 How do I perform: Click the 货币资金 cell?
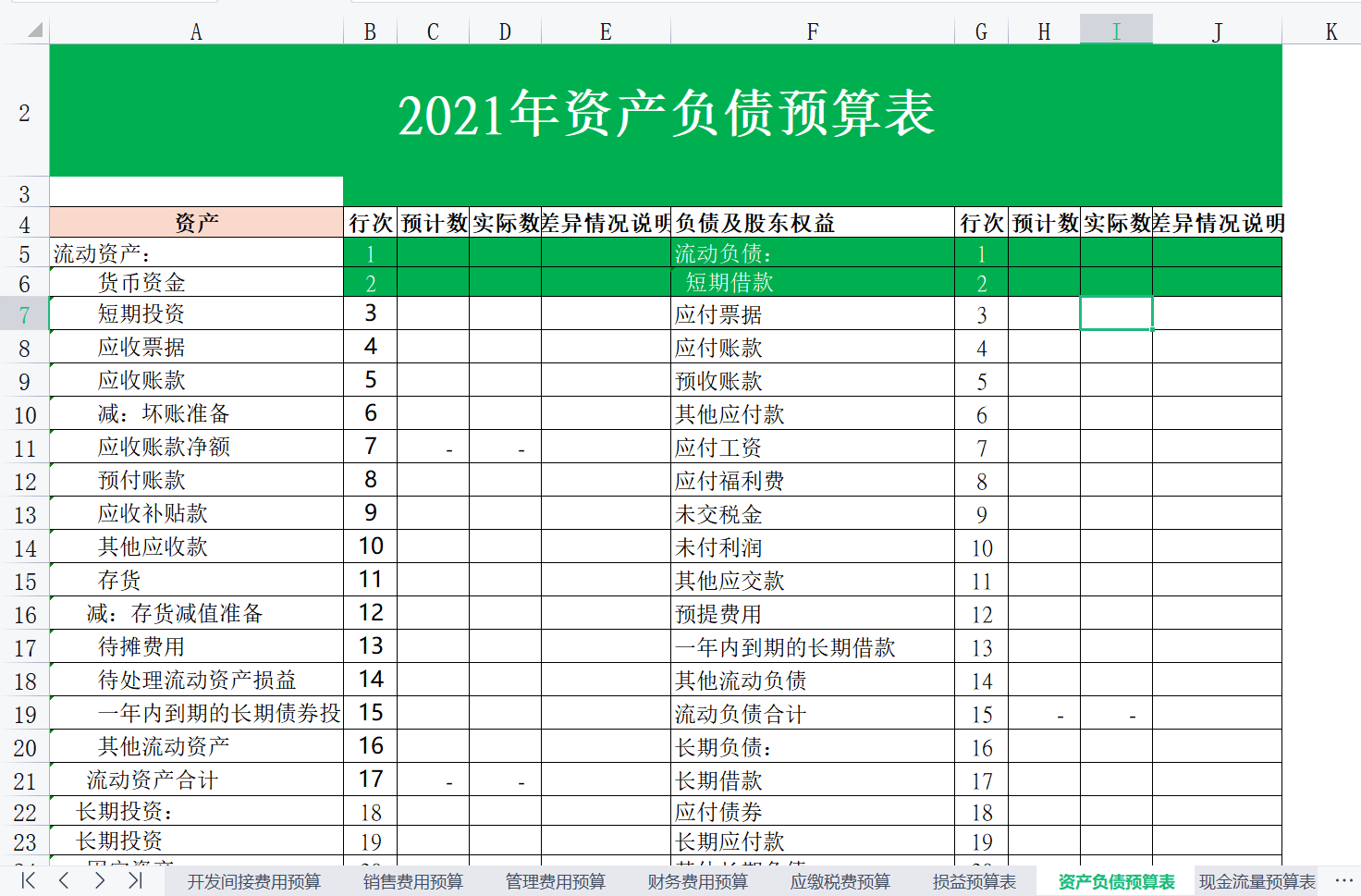[196, 283]
